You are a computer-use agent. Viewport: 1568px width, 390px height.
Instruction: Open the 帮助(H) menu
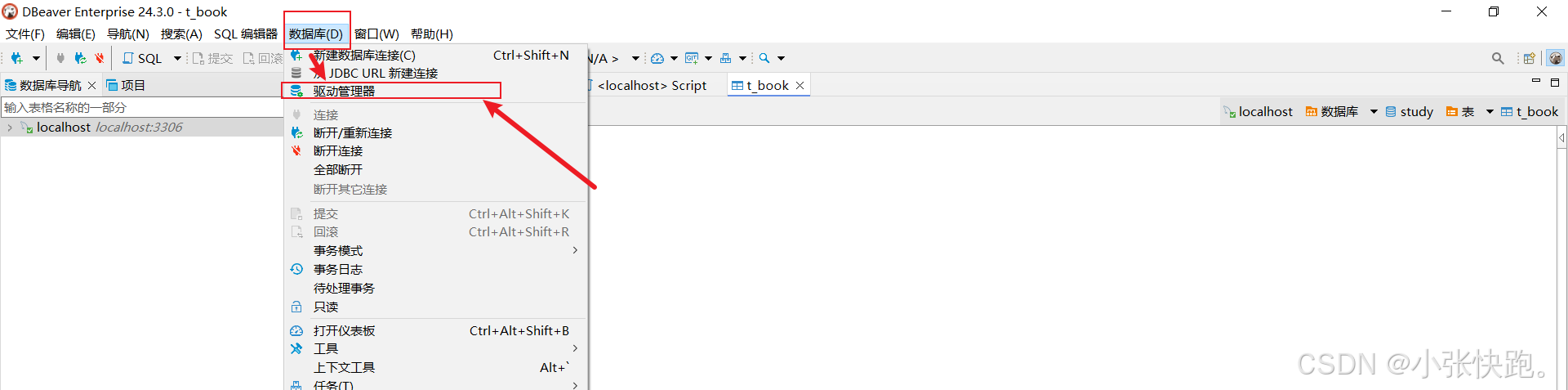(432, 34)
